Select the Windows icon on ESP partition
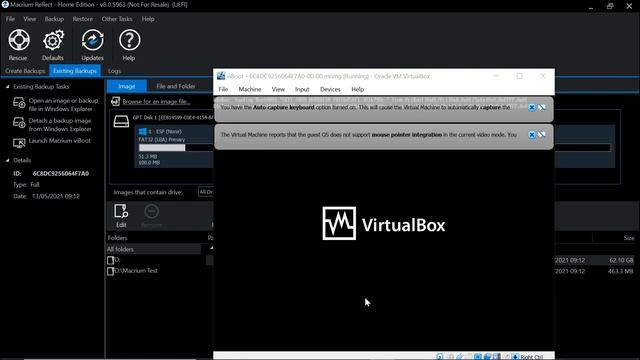 tap(142, 131)
